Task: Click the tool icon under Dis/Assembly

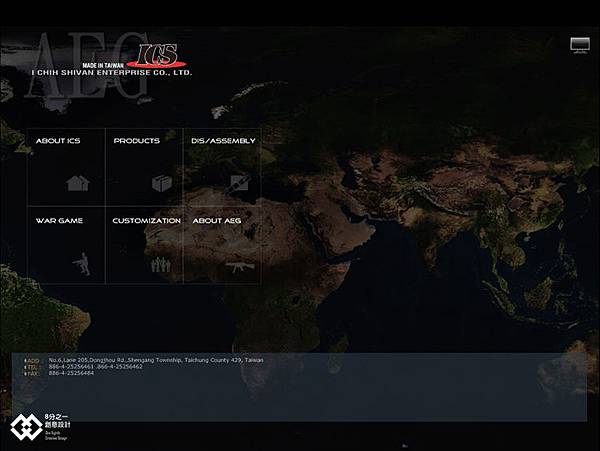Action: click(x=239, y=183)
